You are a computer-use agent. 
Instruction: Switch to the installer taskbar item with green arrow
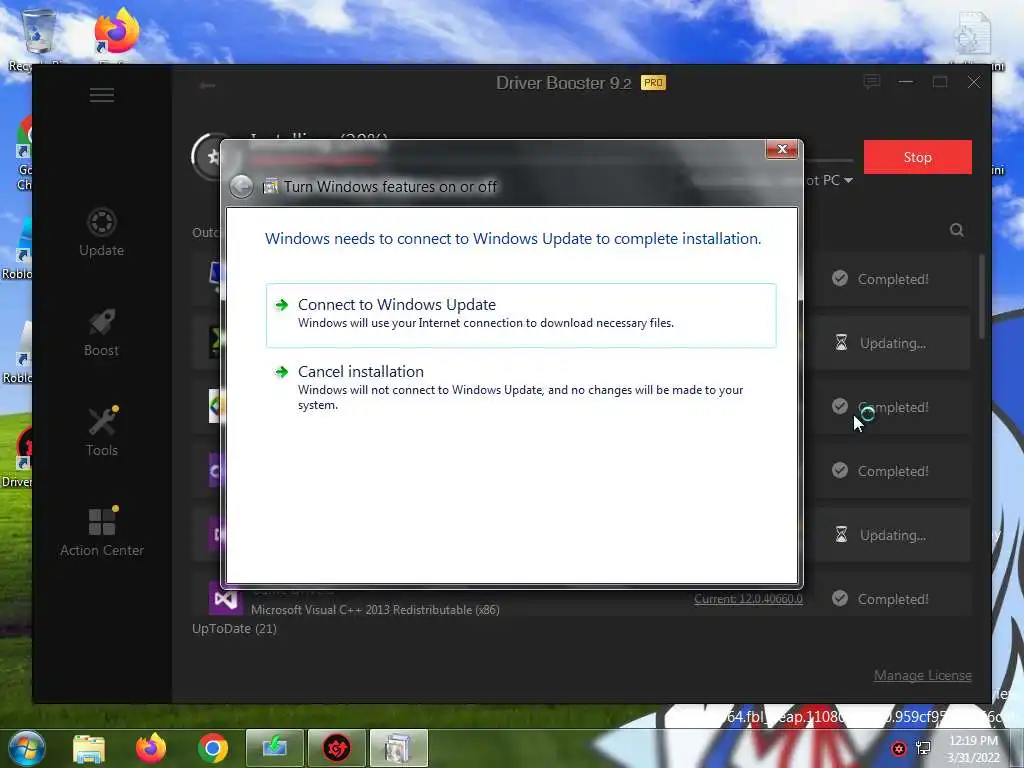(275, 748)
